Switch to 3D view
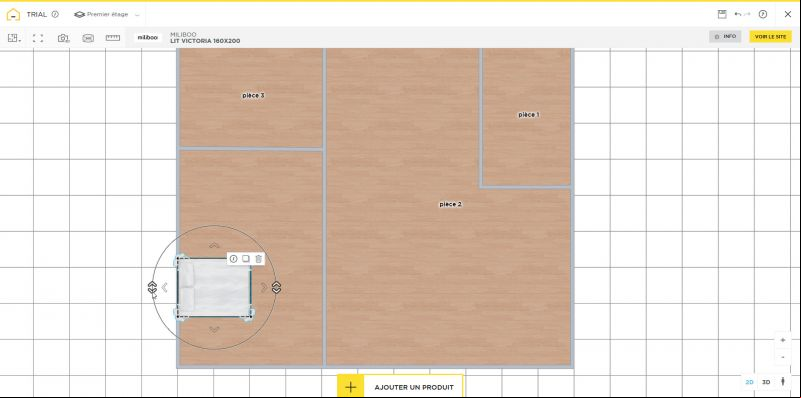 point(766,382)
